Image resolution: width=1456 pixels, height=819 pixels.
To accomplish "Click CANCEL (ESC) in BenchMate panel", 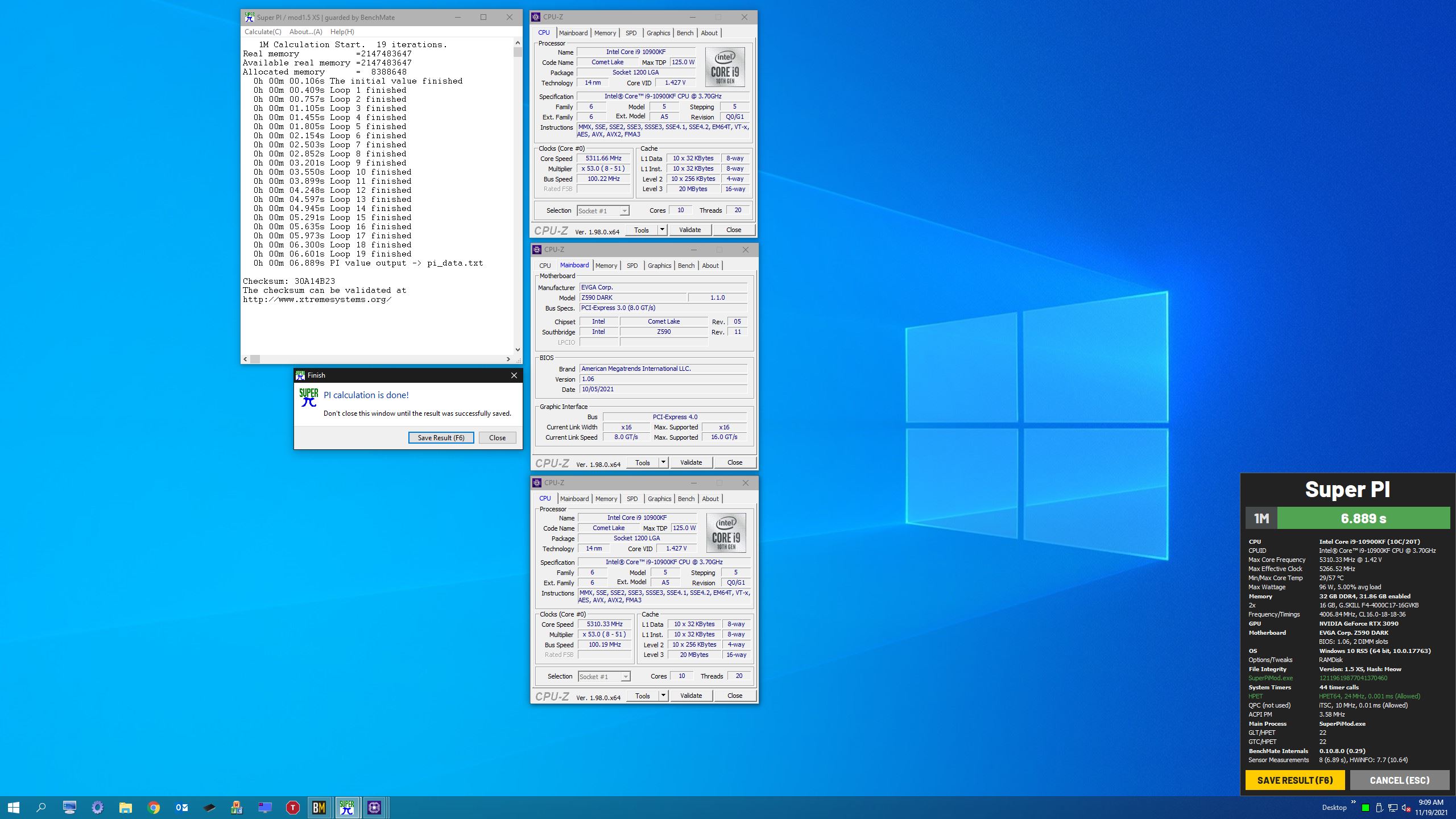I will [x=1399, y=780].
